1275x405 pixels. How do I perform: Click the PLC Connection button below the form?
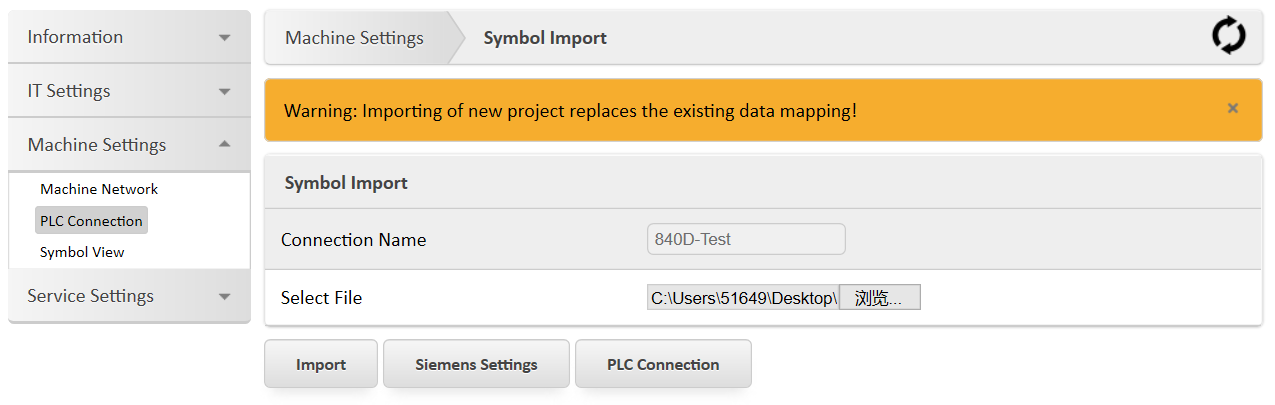pyautogui.click(x=662, y=364)
